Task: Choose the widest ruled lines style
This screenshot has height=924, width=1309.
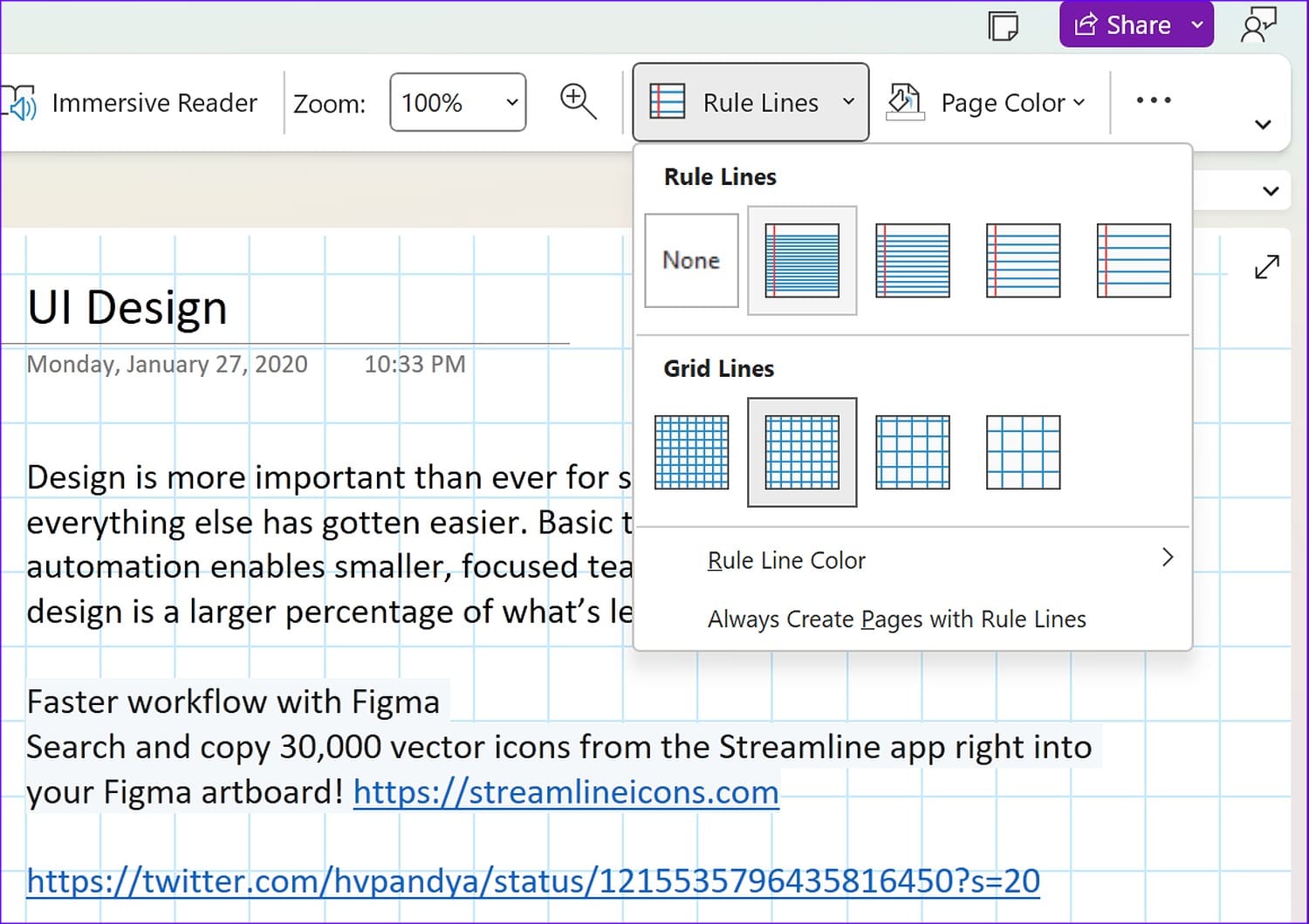Action: pos(1133,261)
